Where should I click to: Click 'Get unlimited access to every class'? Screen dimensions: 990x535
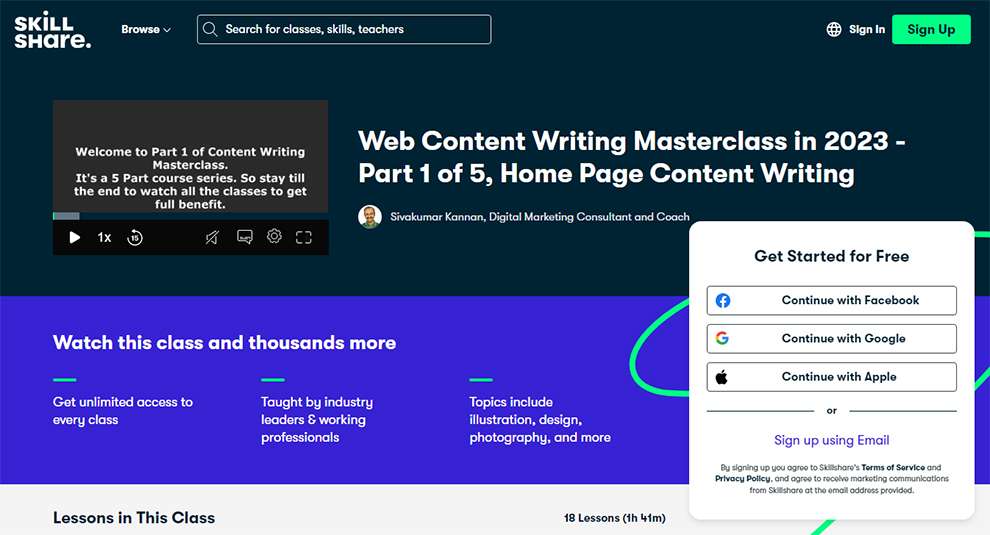123,411
